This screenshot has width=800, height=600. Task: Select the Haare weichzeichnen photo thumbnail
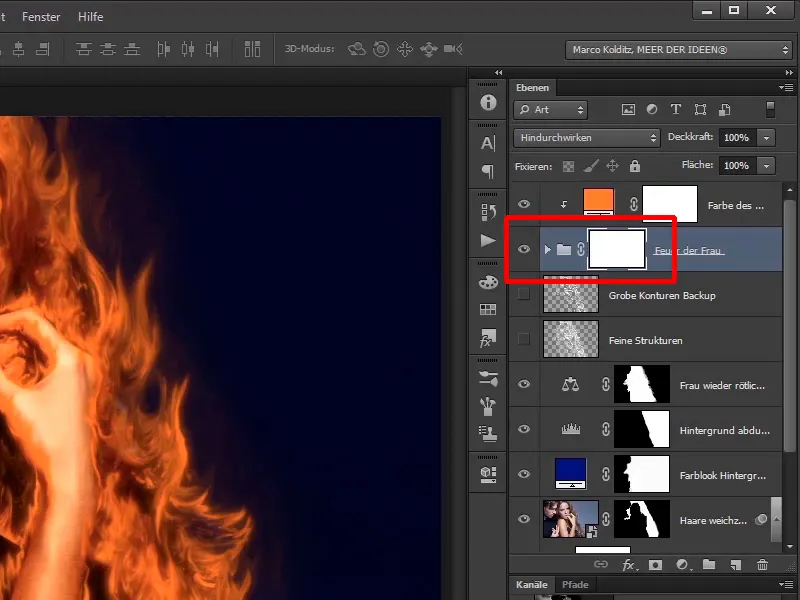[x=571, y=519]
